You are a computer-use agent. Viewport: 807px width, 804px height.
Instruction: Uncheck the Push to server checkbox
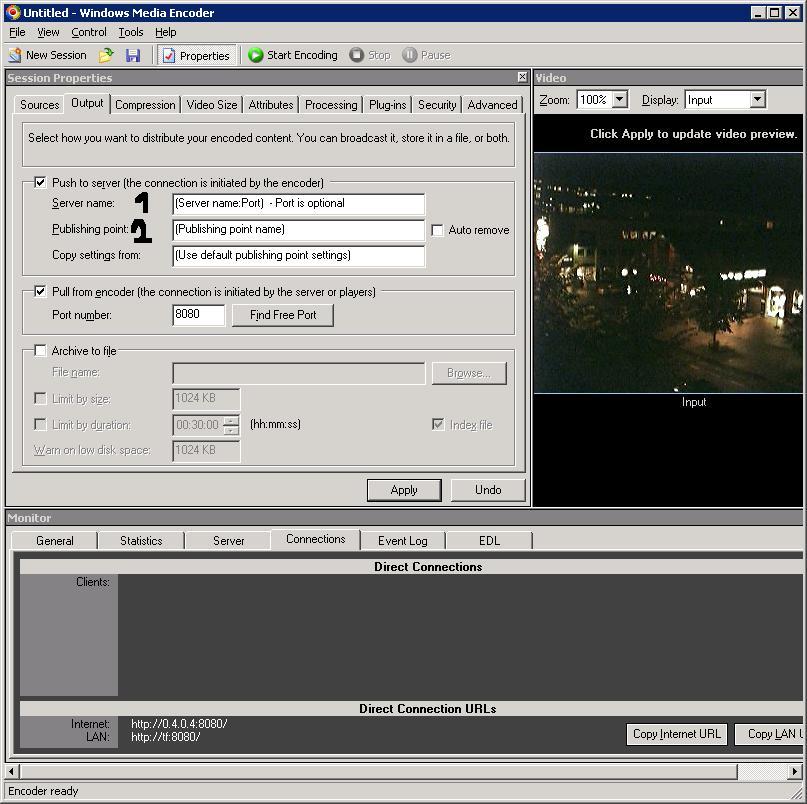(40, 182)
